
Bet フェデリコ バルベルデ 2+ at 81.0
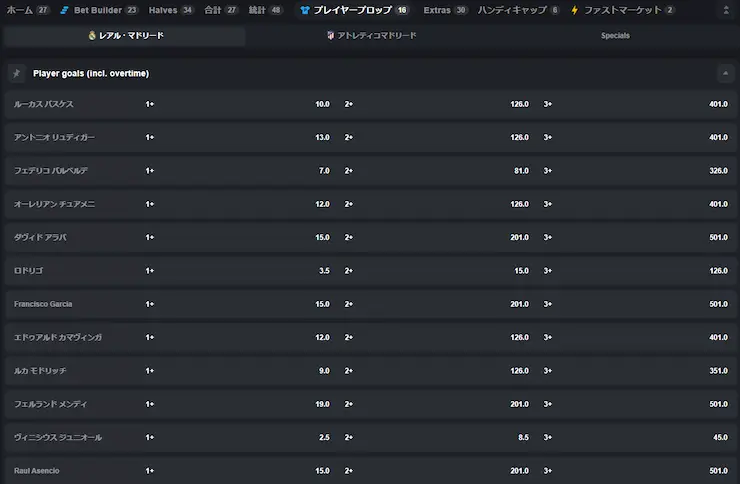coord(437,171)
